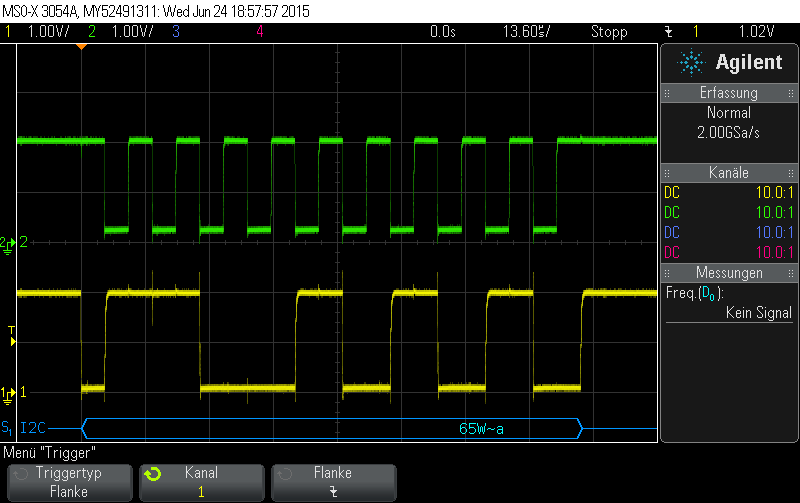Toggle channel 3 in the header bar
The width and height of the screenshot is (800, 503).
pos(176,32)
